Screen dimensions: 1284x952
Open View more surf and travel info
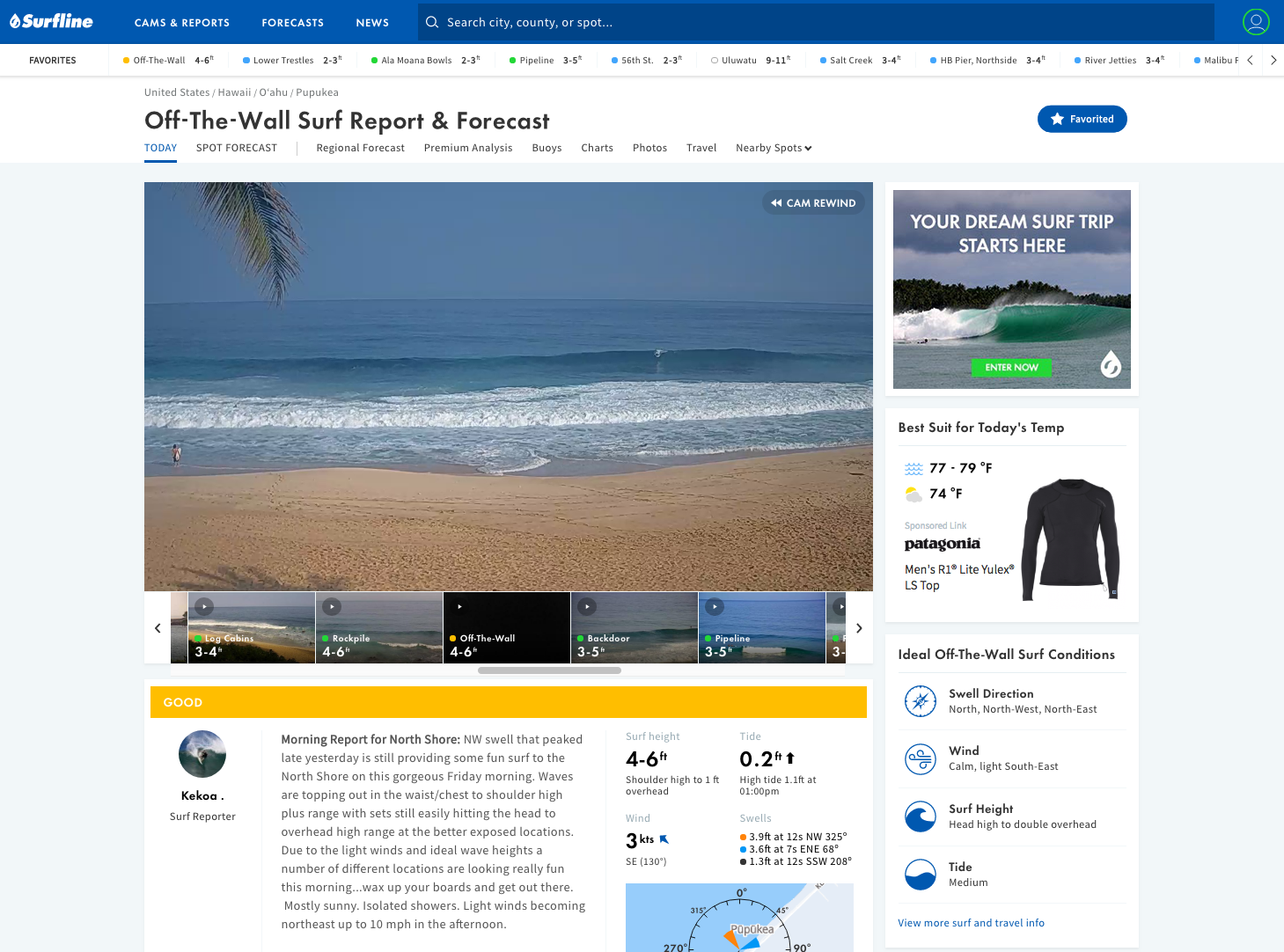[971, 922]
